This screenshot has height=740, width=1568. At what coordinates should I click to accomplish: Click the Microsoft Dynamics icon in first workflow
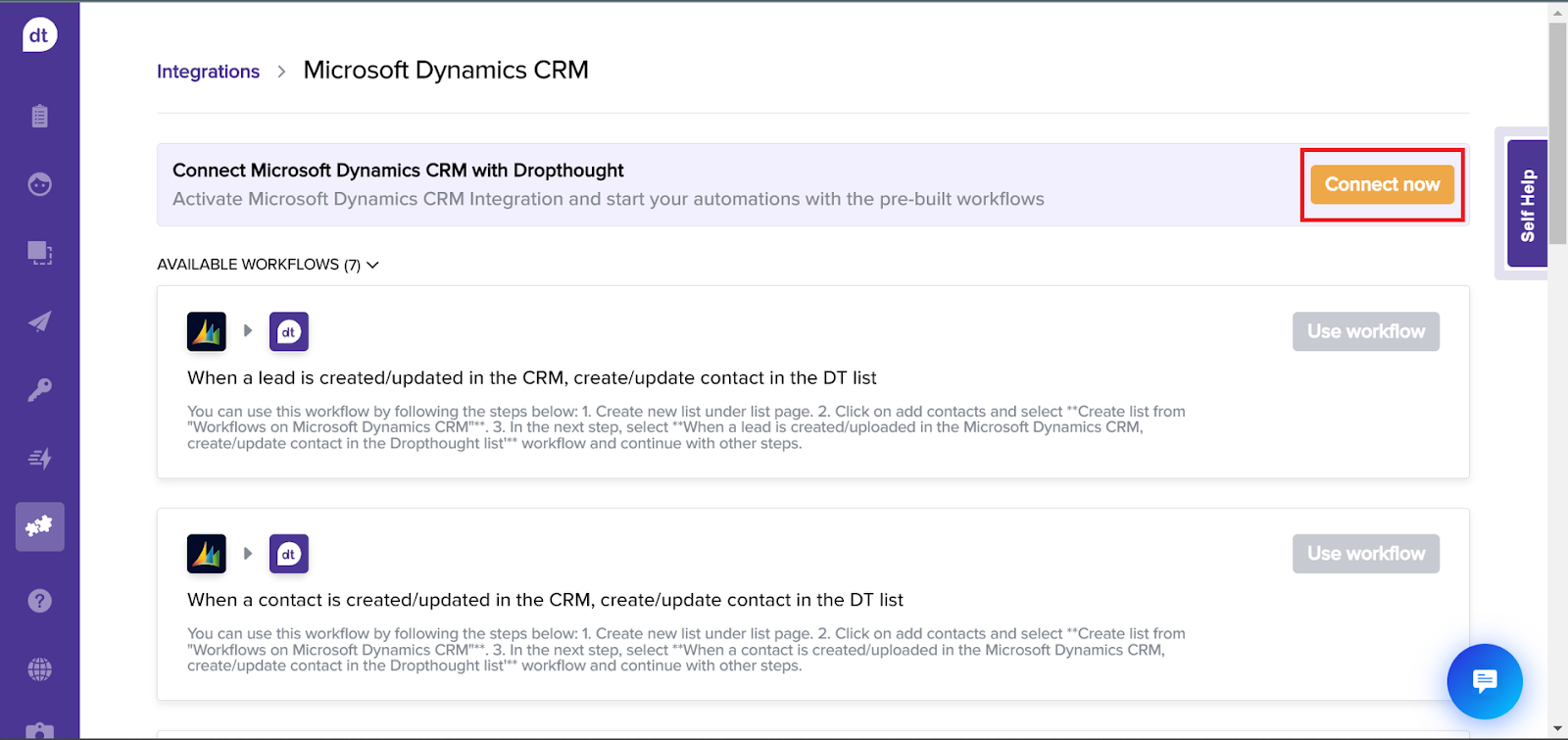click(207, 331)
